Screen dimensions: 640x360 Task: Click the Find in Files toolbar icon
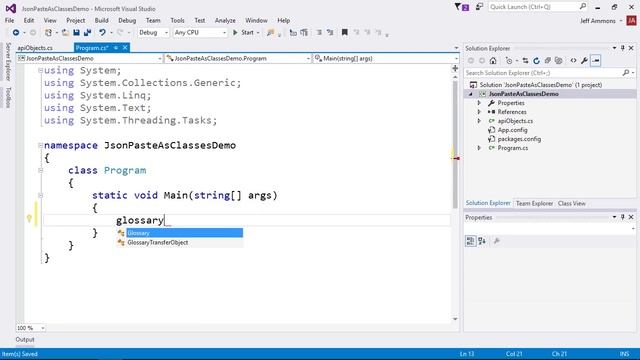pos(270,33)
